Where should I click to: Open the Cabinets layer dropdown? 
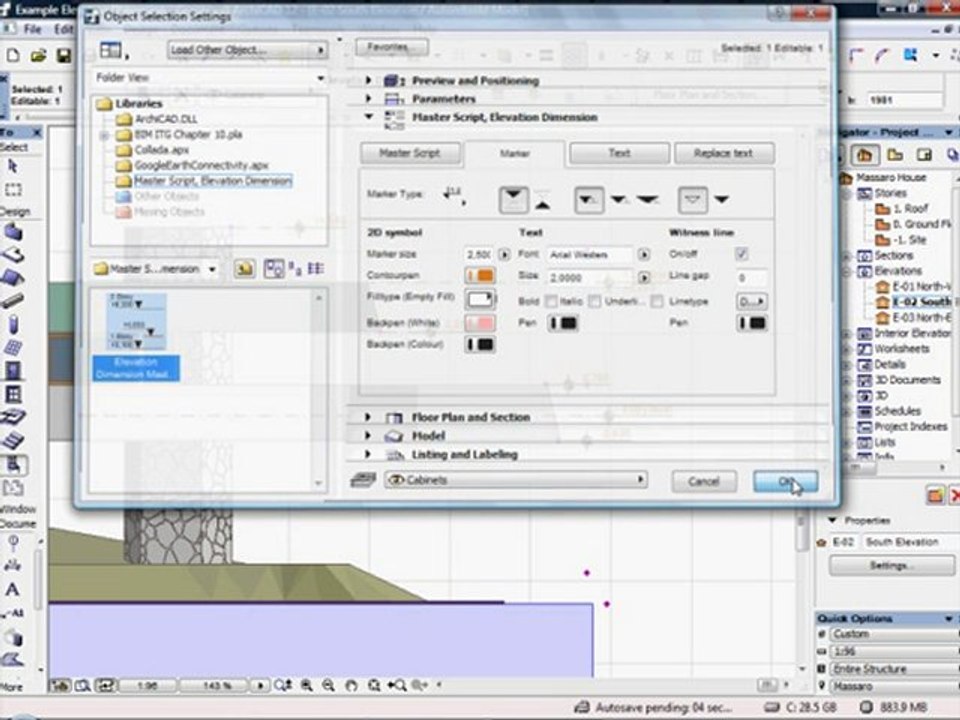coord(516,480)
